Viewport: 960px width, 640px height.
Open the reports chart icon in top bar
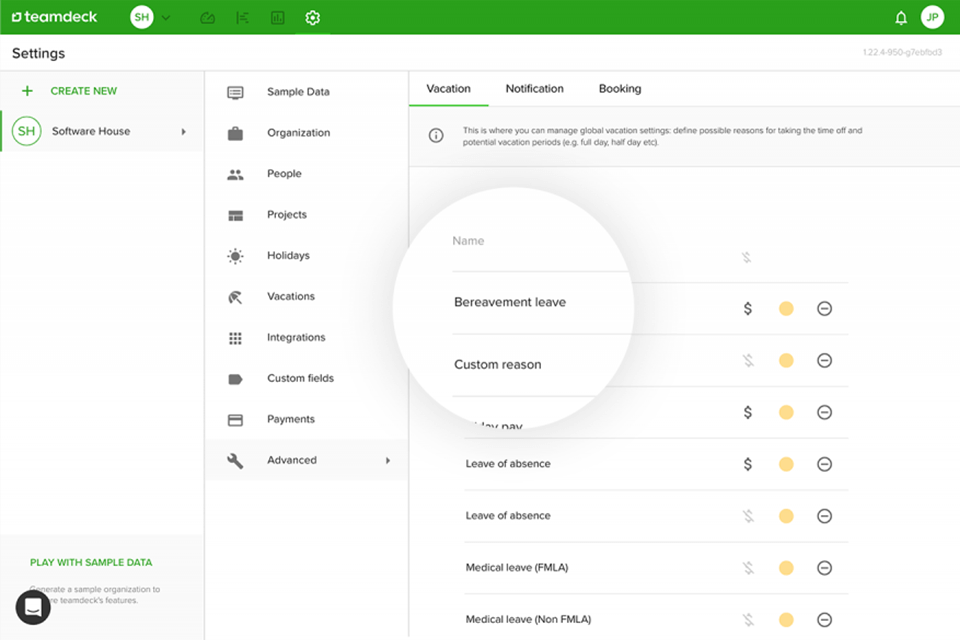pyautogui.click(x=277, y=18)
